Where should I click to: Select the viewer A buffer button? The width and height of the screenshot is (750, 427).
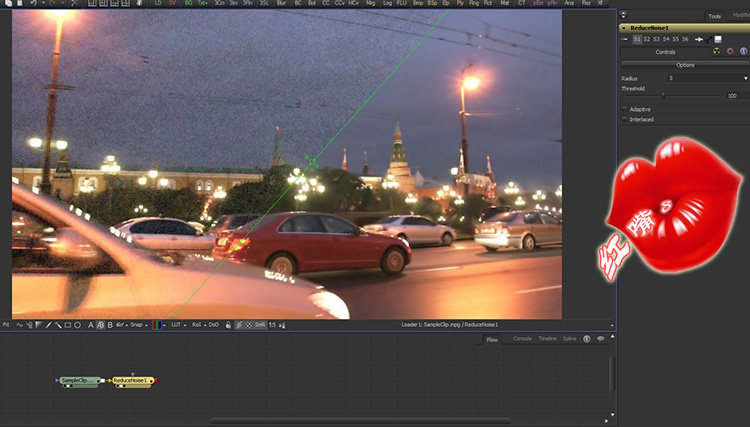tap(90, 325)
